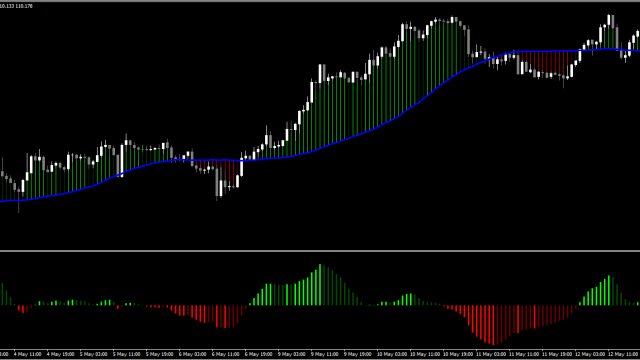Viewport: 640px width, 360px height.
Task: Click the '4 May 11:00' time axis label
Action: pos(27,354)
